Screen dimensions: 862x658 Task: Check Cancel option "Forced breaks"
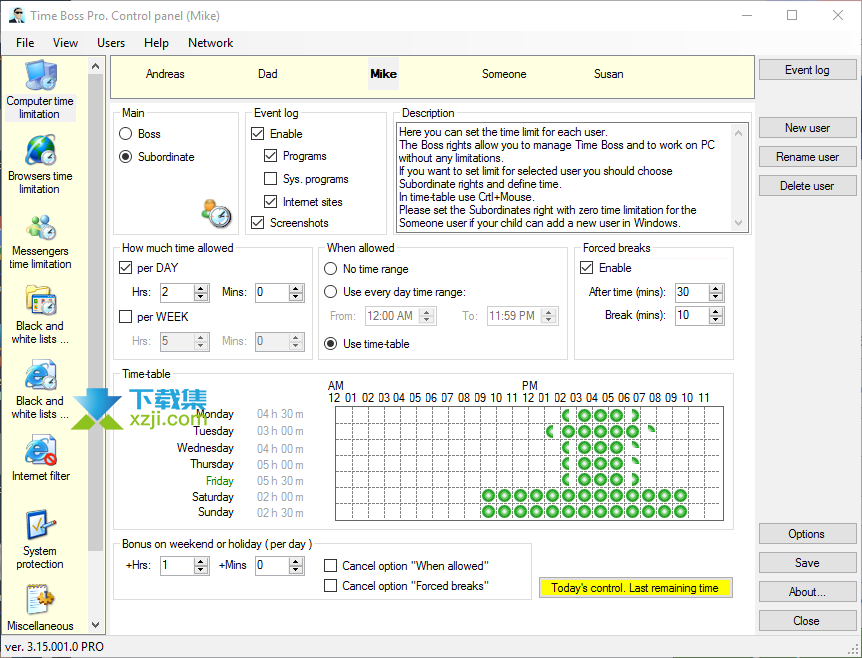[330, 586]
